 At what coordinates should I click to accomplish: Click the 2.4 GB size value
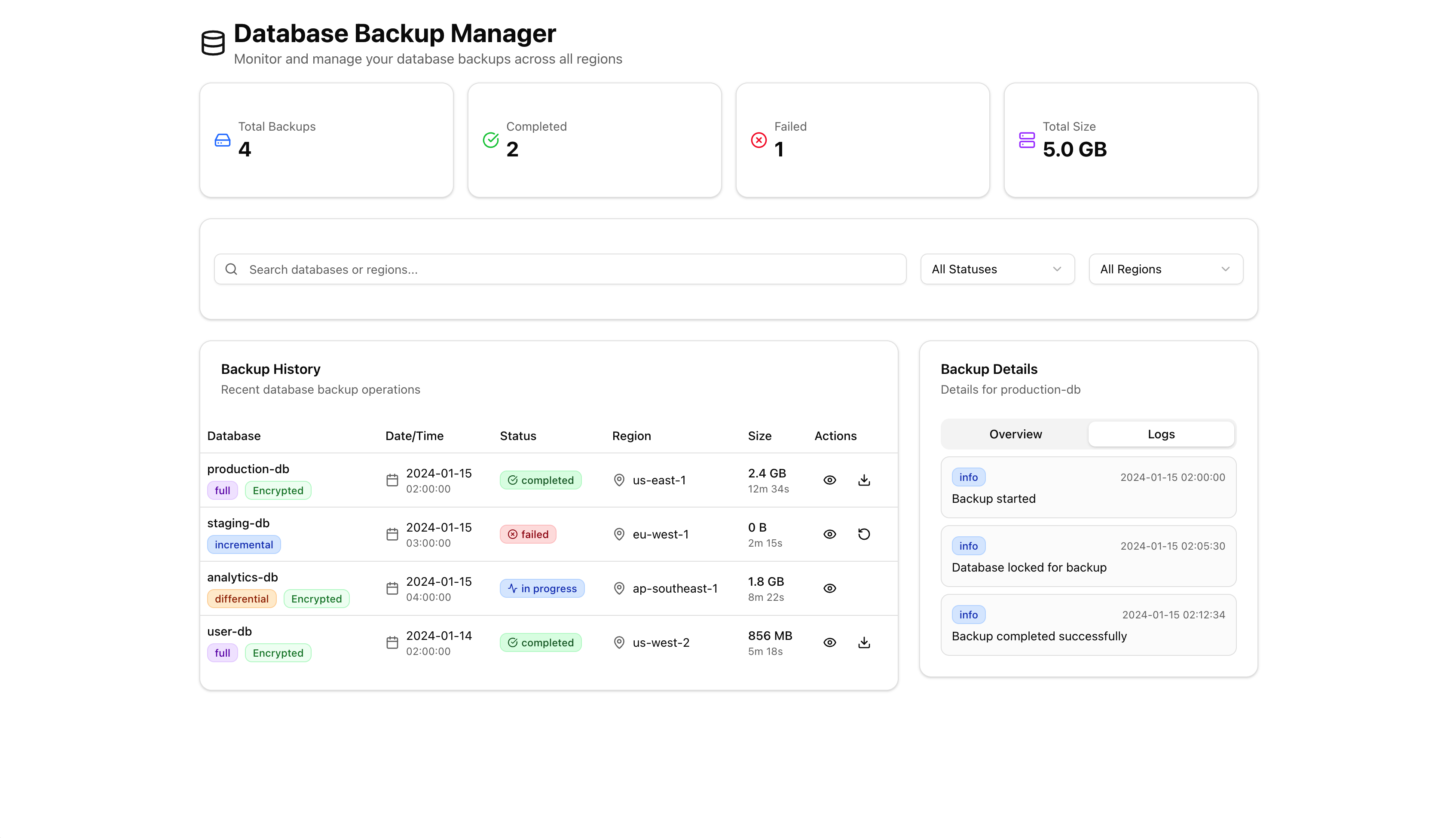click(767, 473)
